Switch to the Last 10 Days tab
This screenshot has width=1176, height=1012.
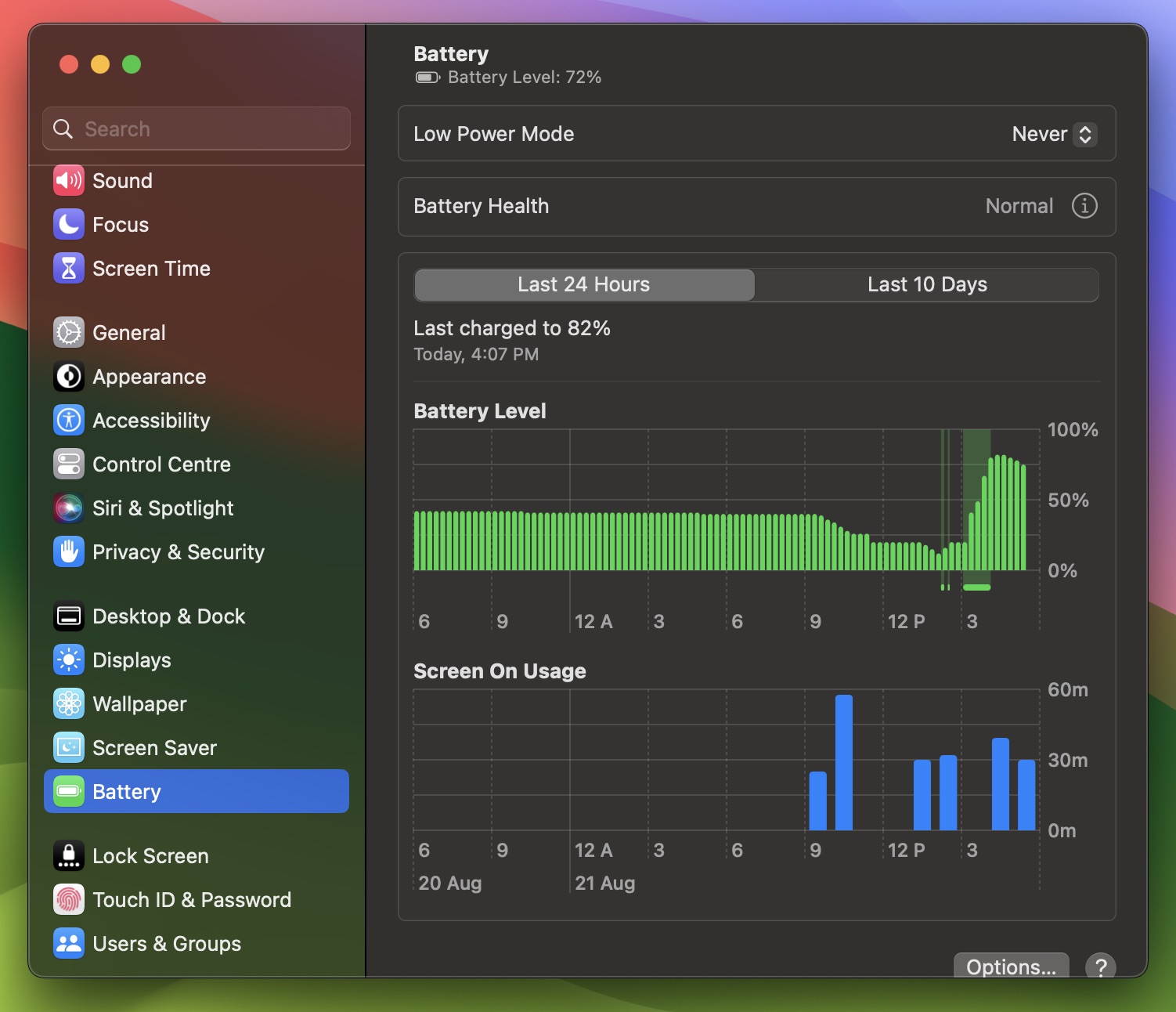click(x=927, y=284)
